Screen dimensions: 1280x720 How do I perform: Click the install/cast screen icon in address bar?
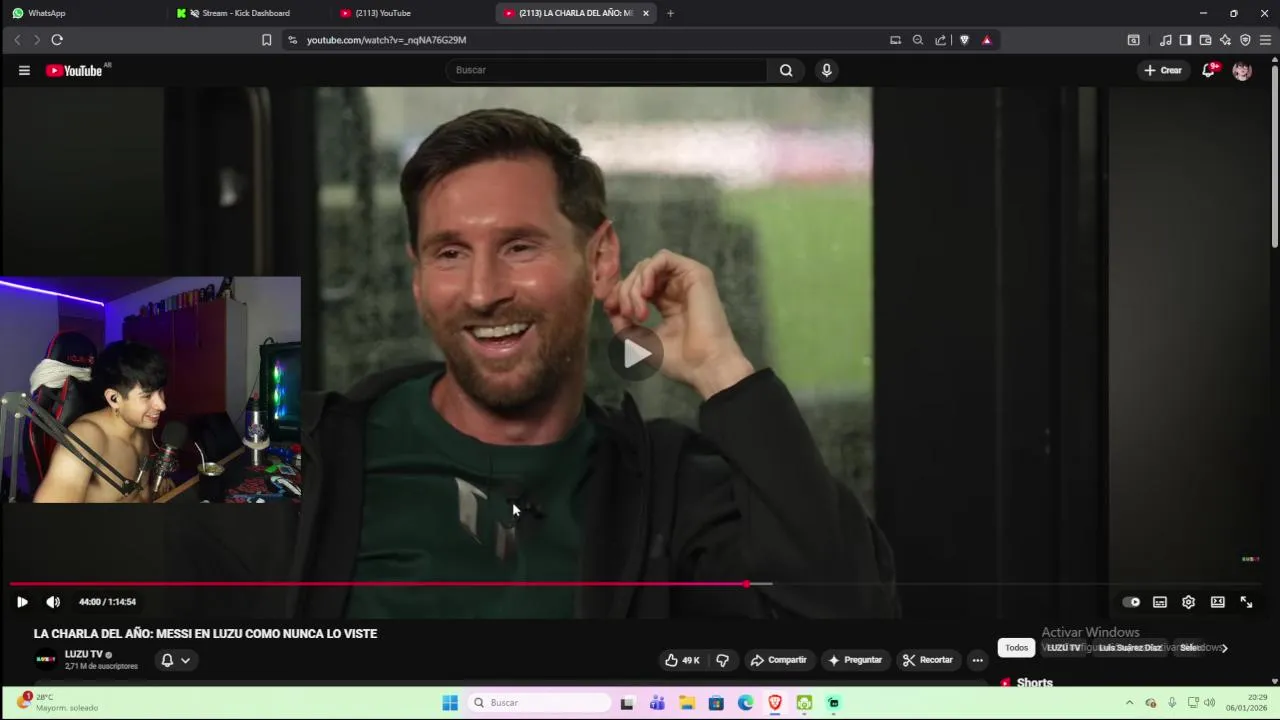pyautogui.click(x=895, y=40)
